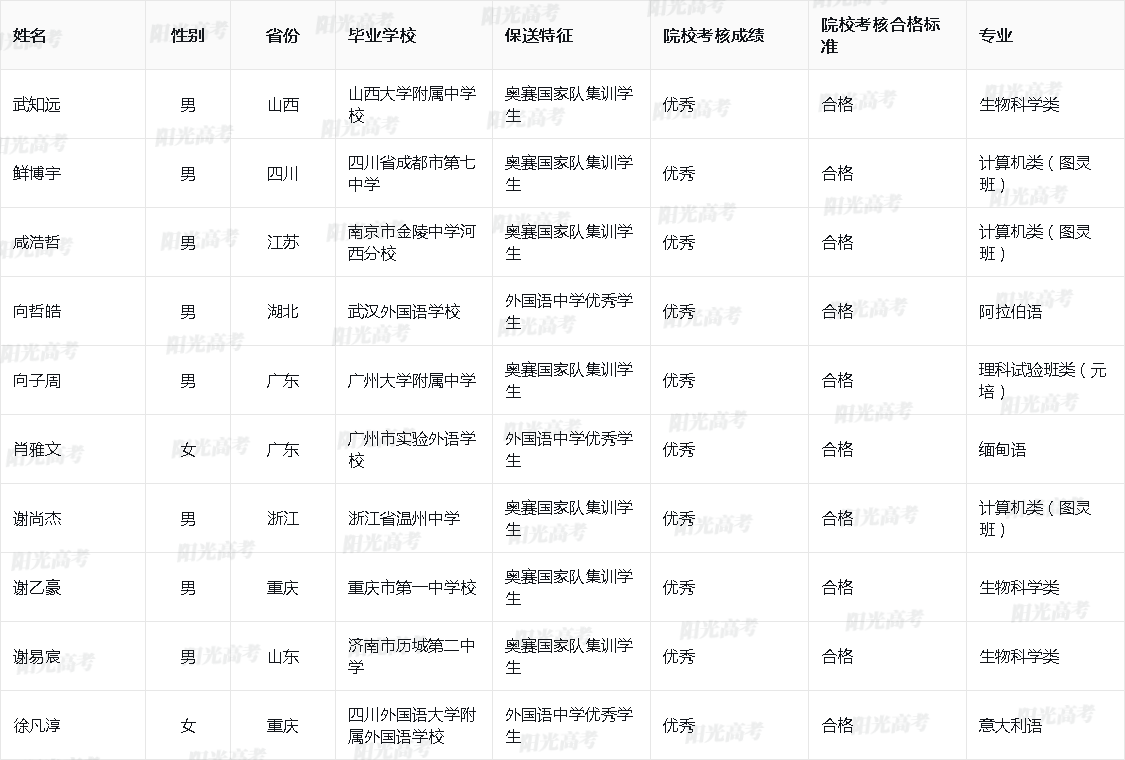
Task: Click province cell 山西
Action: (x=283, y=105)
